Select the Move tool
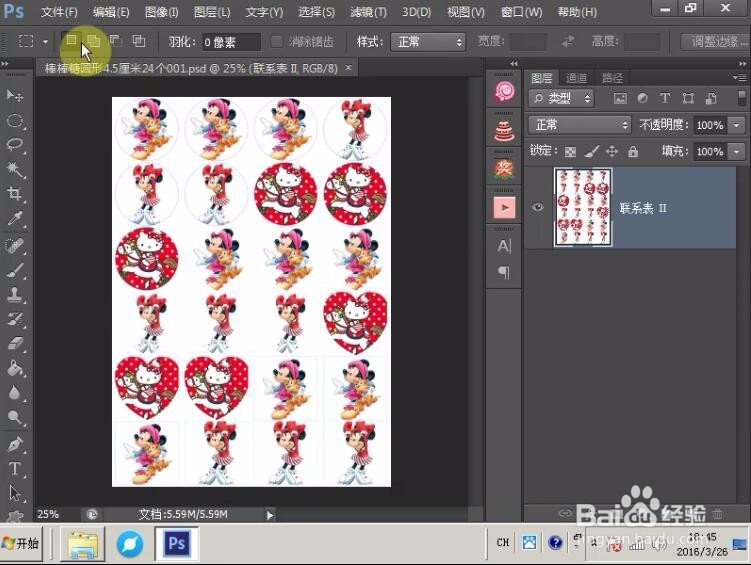Viewport: 751px width, 565px height. coord(15,96)
